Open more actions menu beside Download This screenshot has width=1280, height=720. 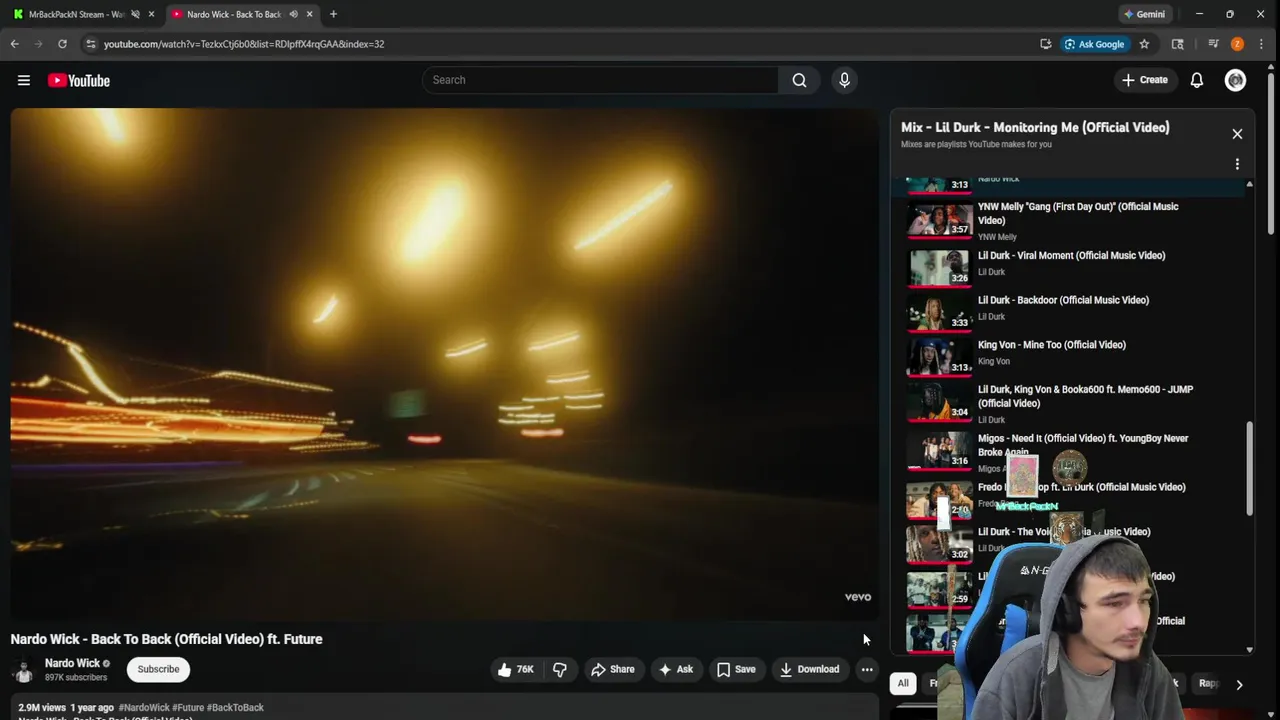pyautogui.click(x=867, y=669)
